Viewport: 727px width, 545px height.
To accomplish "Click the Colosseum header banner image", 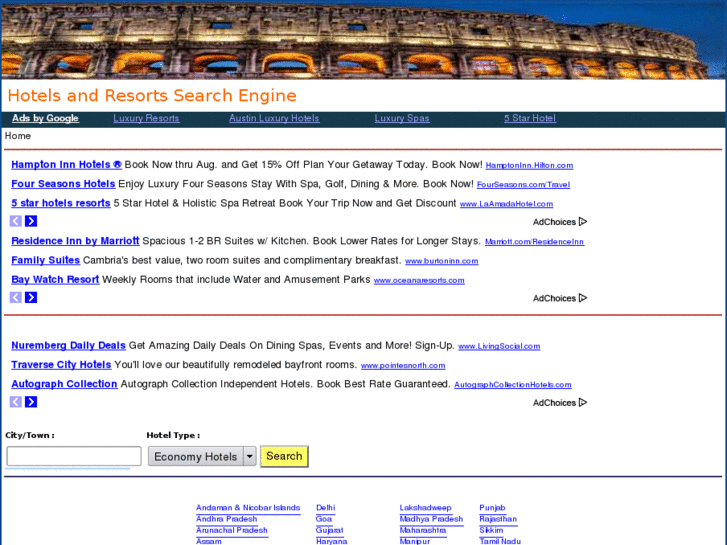I will (x=364, y=39).
